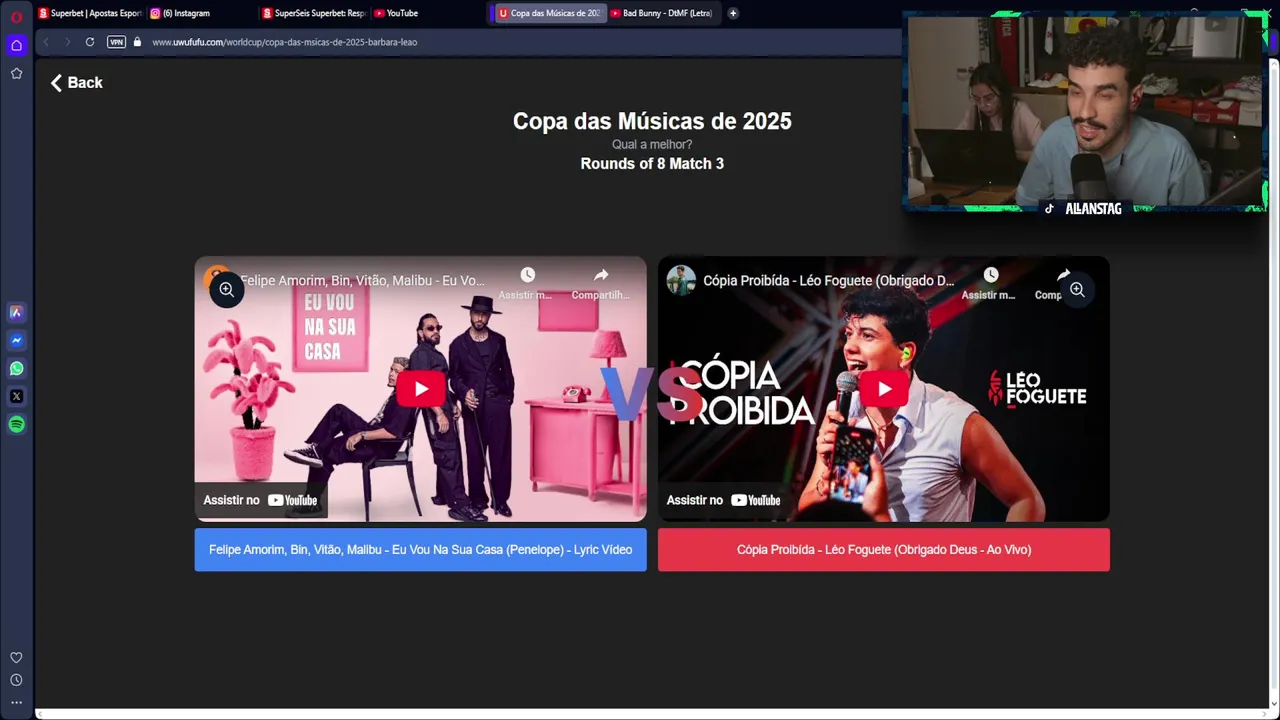Click the Cópia Proibida video title text
The width and height of the screenshot is (1280, 720).
coord(829,281)
